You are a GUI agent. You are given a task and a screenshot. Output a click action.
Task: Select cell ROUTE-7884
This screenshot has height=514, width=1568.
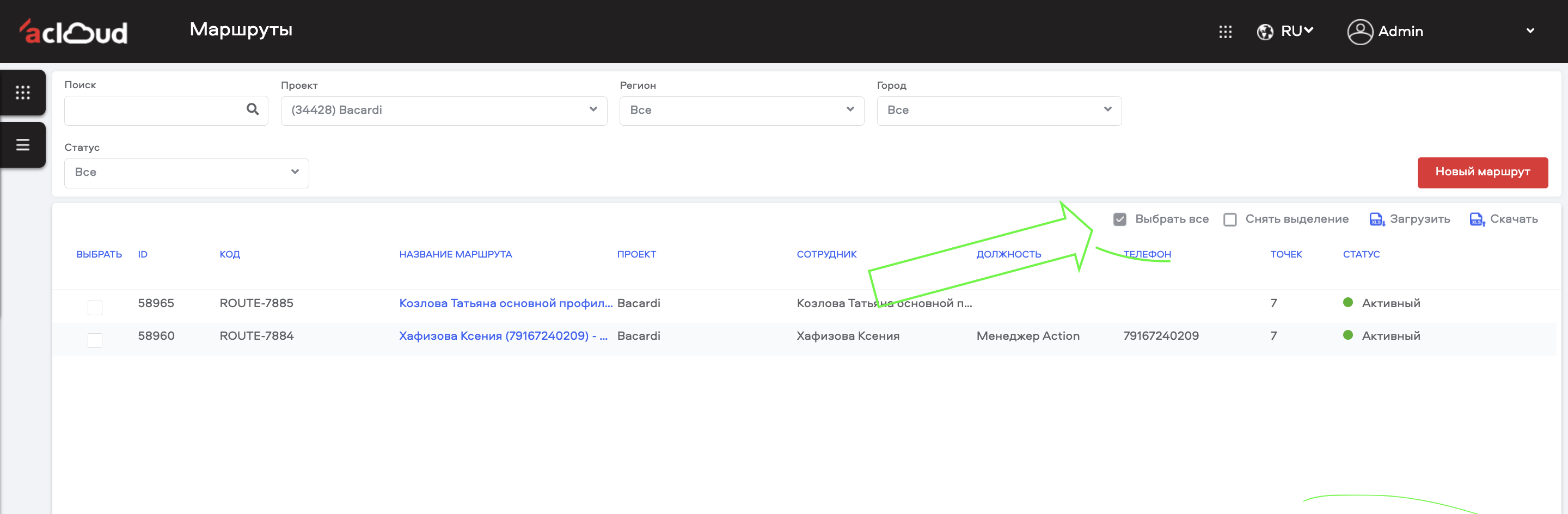click(256, 336)
